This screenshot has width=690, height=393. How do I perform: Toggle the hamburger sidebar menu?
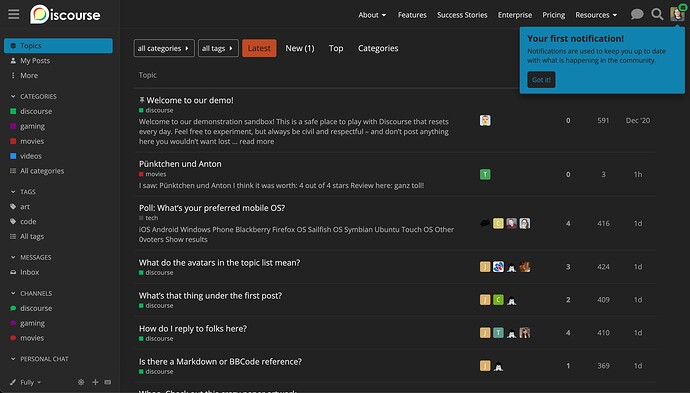click(x=14, y=14)
